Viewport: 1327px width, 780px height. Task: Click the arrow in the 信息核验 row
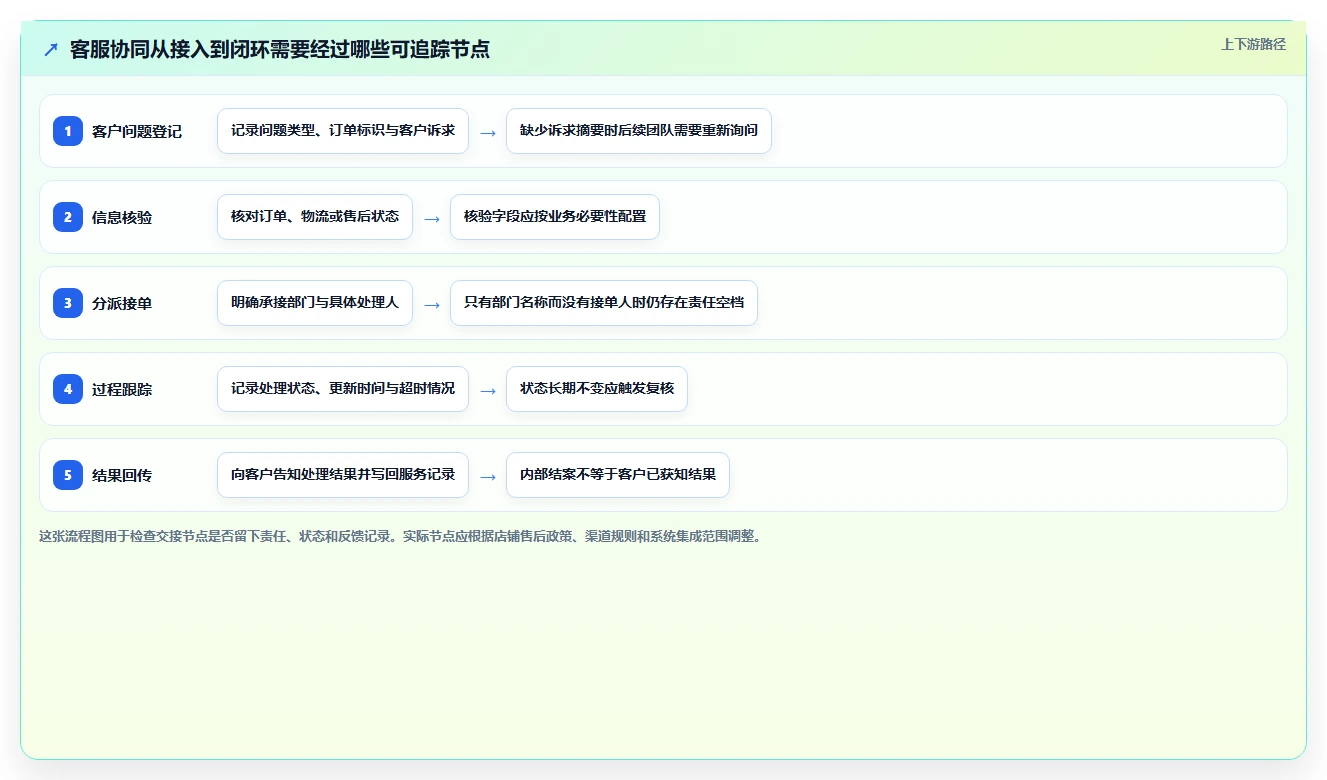(432, 218)
